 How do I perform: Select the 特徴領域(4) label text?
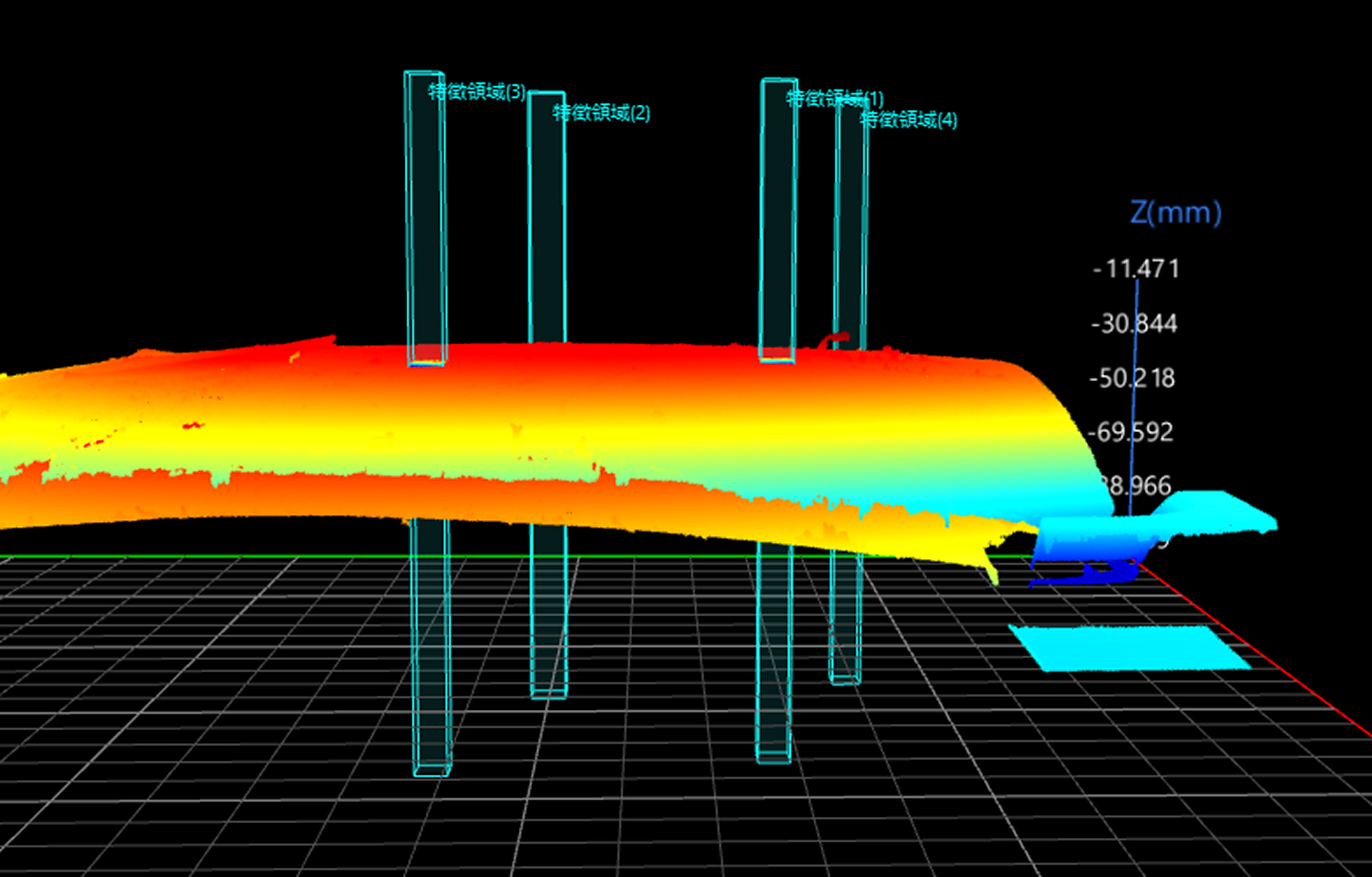pos(908,119)
